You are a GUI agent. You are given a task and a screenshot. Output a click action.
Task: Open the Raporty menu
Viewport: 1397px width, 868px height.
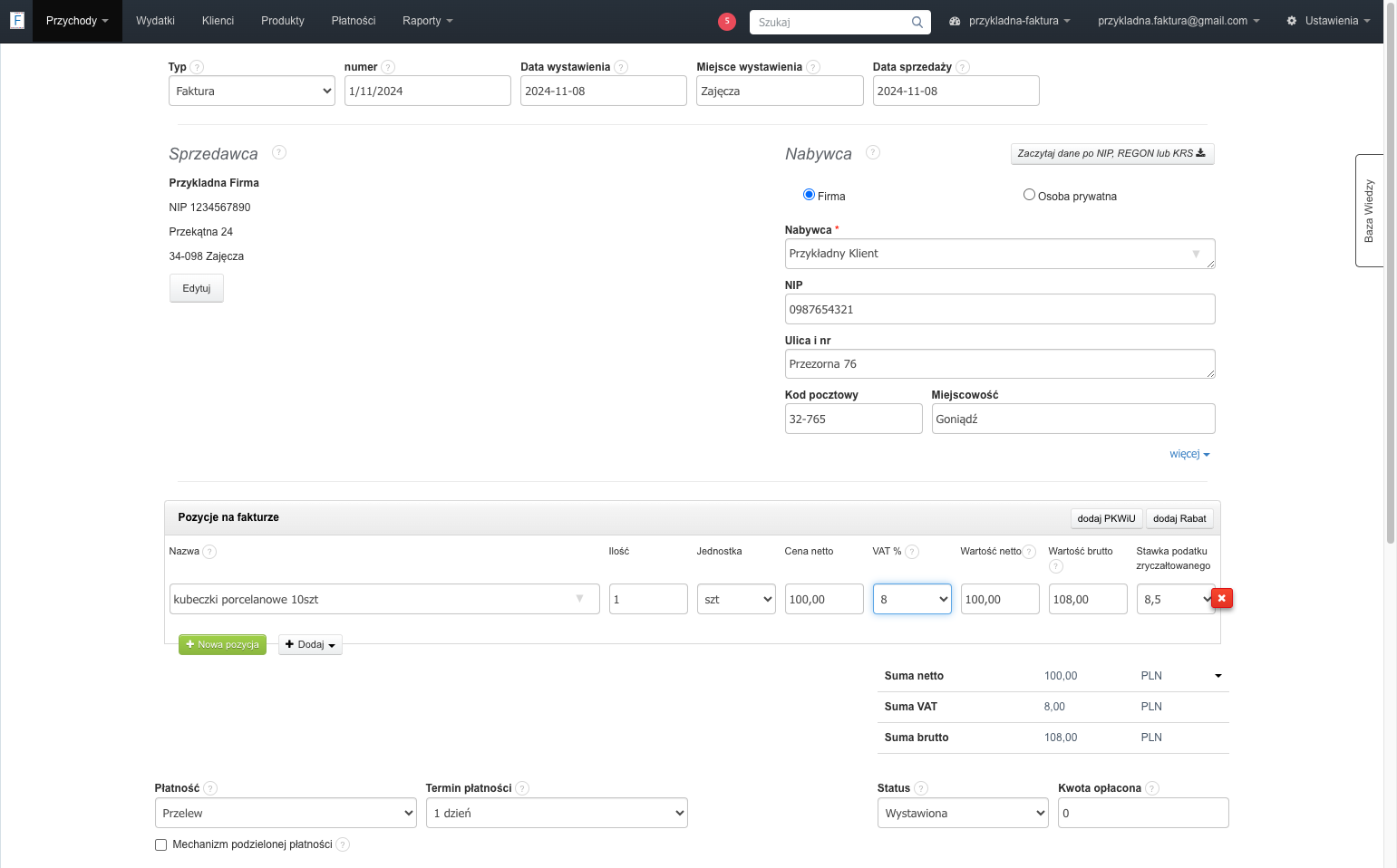[428, 21]
